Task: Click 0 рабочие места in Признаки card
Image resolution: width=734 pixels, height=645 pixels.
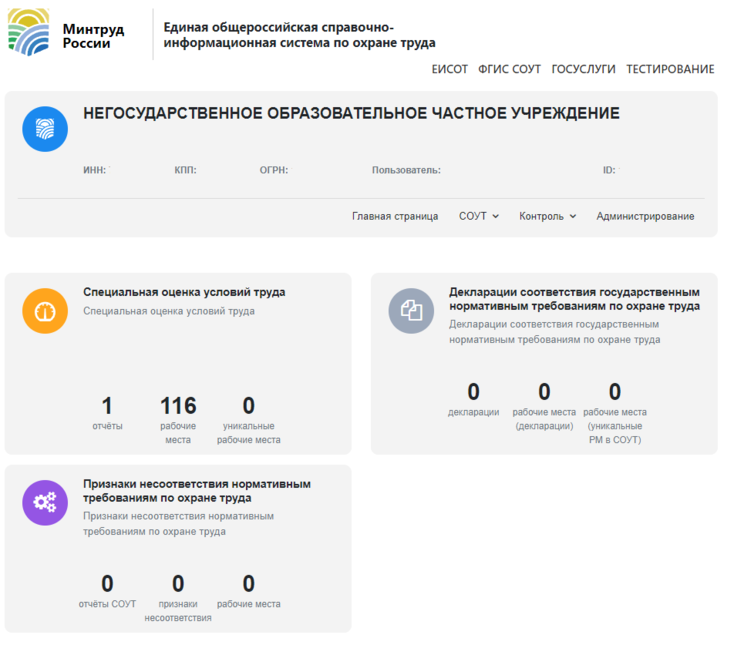Action: click(x=249, y=591)
